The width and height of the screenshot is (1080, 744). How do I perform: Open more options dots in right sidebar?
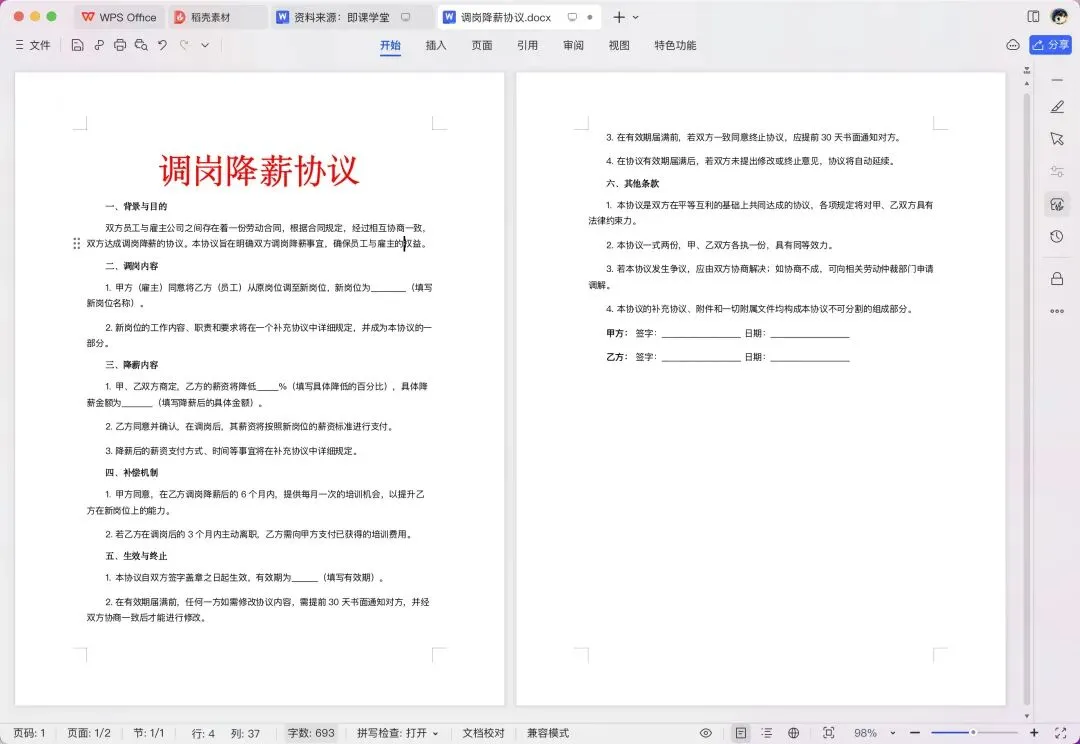pos(1057,311)
